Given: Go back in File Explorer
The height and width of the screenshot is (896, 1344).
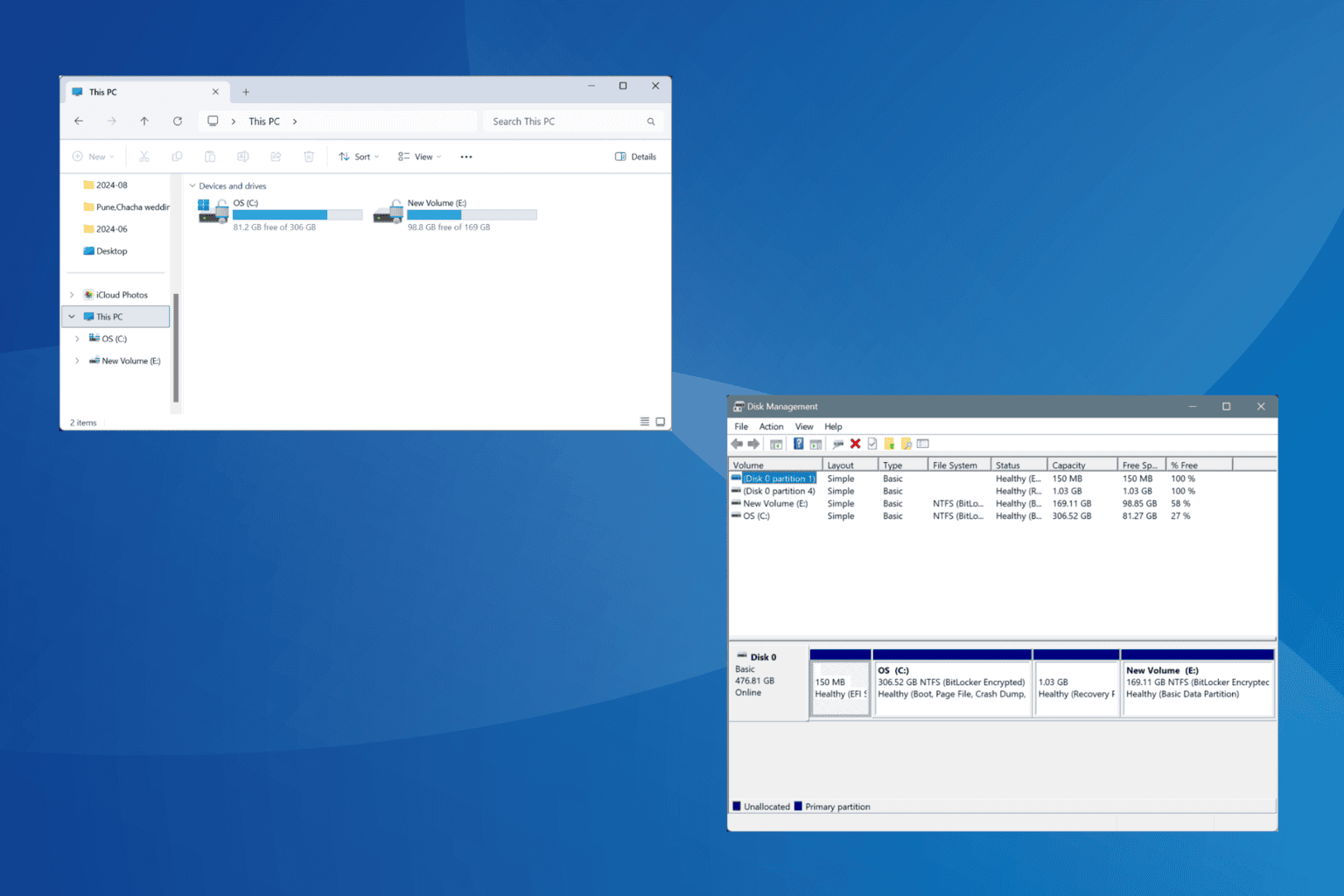Looking at the screenshot, I should point(79,121).
